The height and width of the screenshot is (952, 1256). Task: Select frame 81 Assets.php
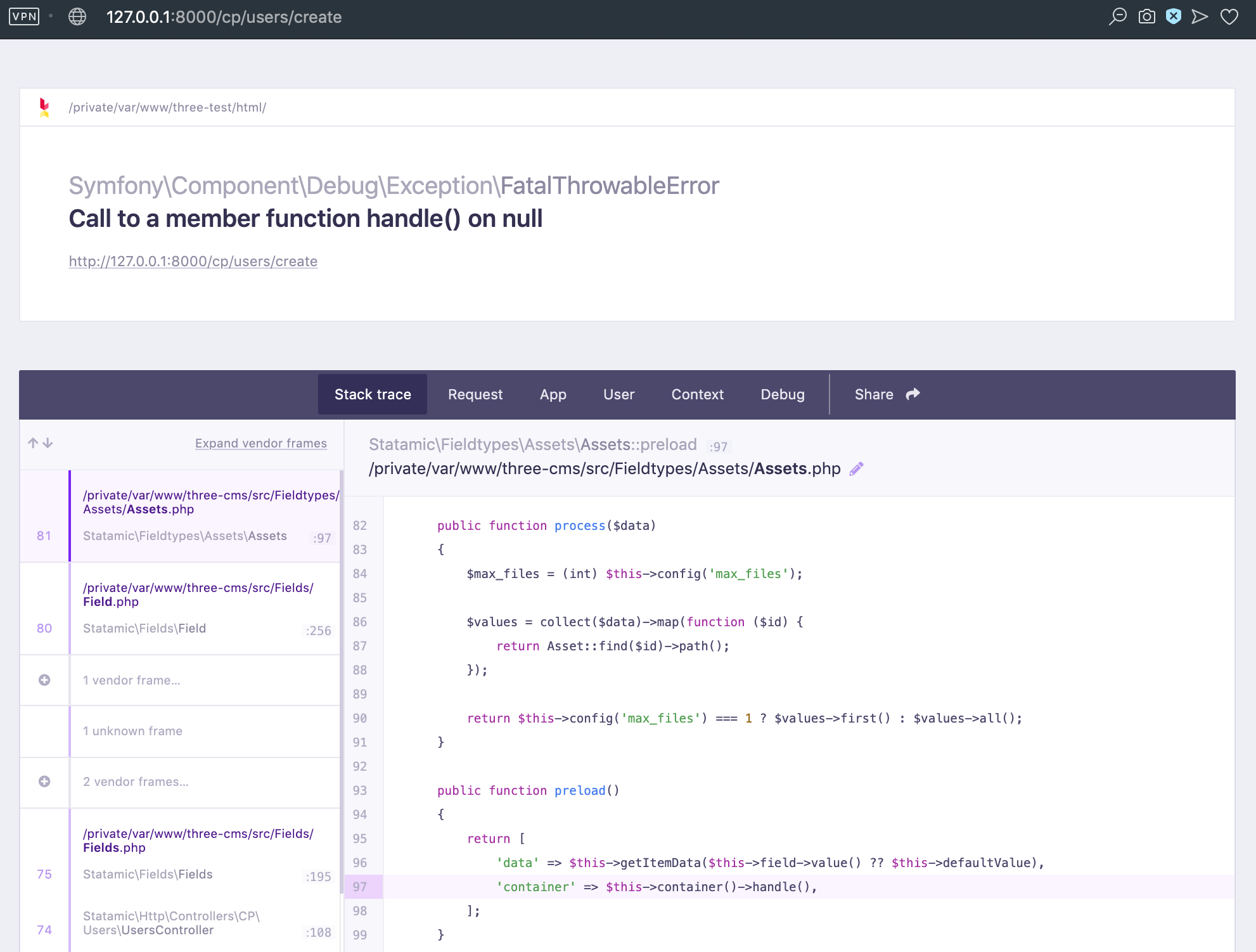pyautogui.click(x=180, y=516)
